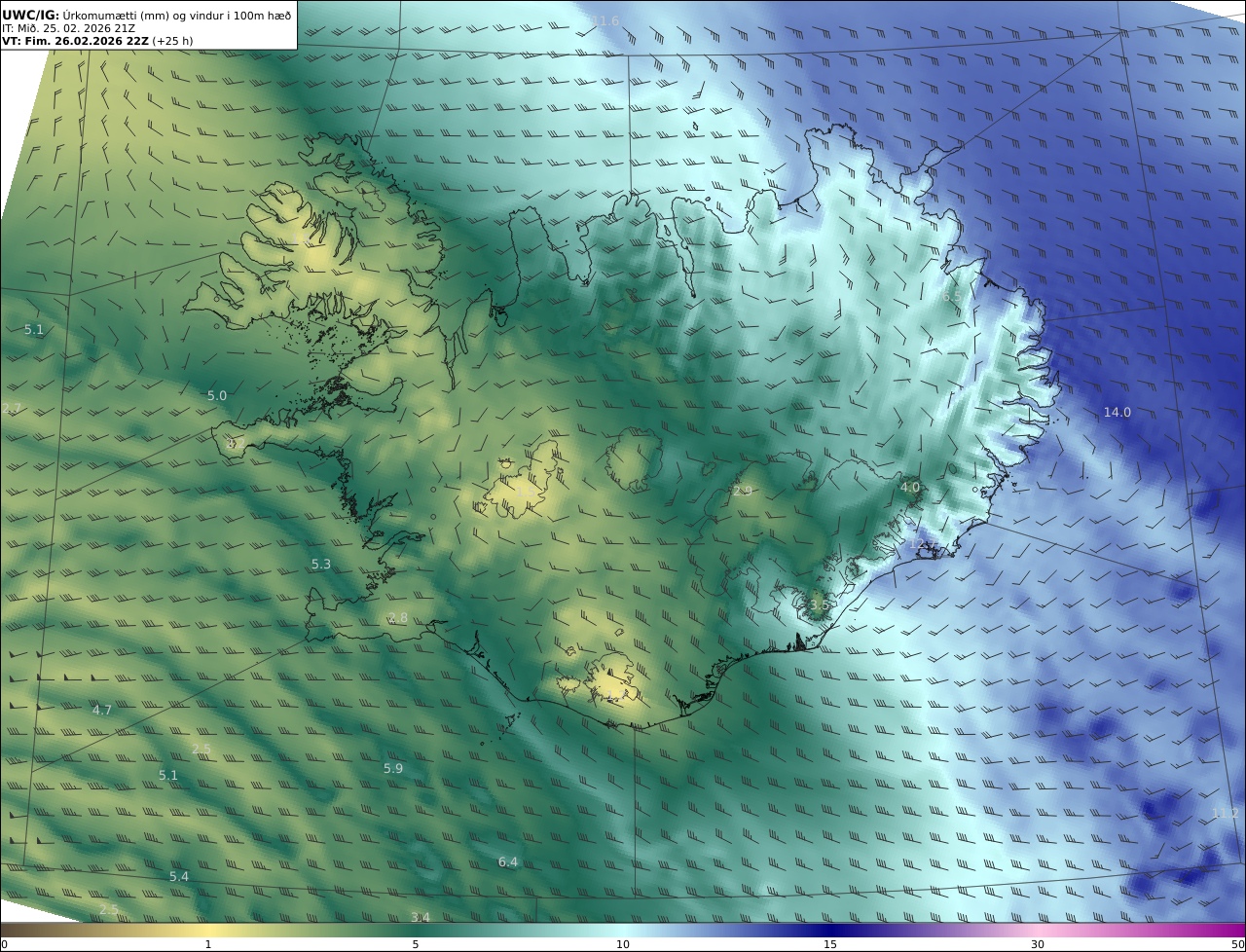Click the '6.5' value in northeast Iceland
Viewport: 1246px width, 952px height.
point(951,295)
